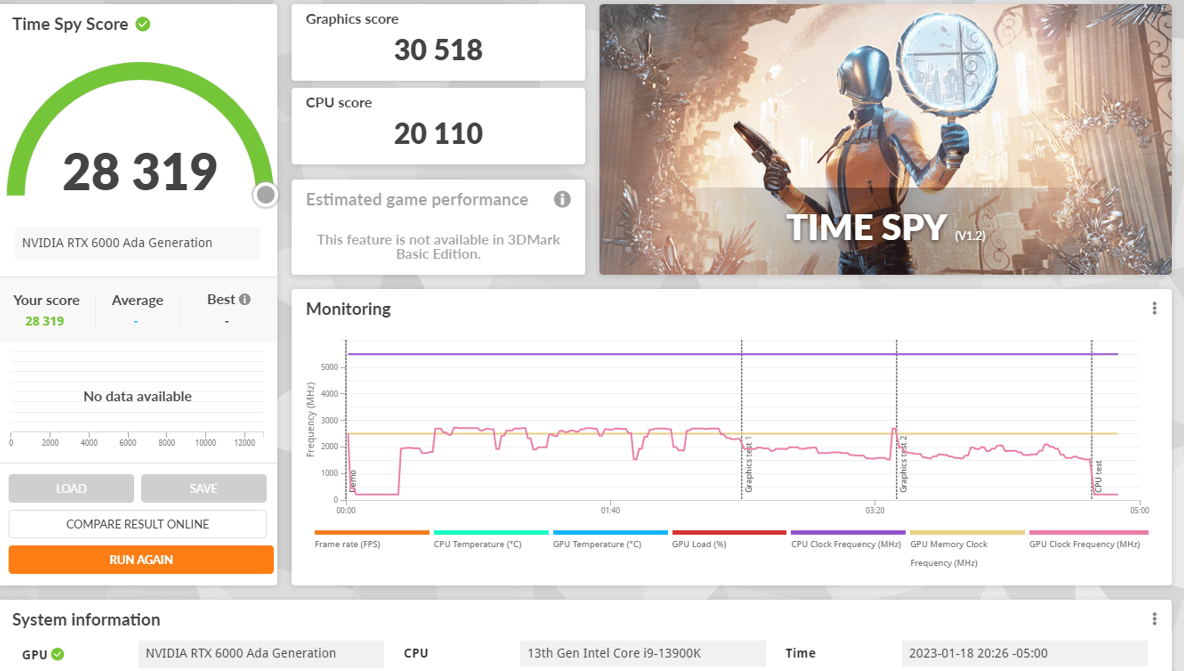The image size is (1184, 671).
Task: Click the info icon next to Best
Action: [245, 300]
